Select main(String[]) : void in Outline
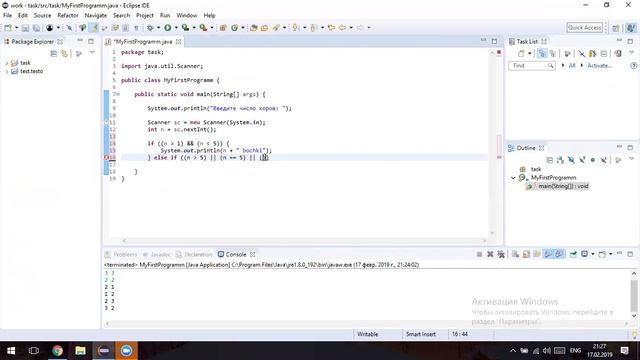This screenshot has width=640, height=360. pyautogui.click(x=563, y=186)
